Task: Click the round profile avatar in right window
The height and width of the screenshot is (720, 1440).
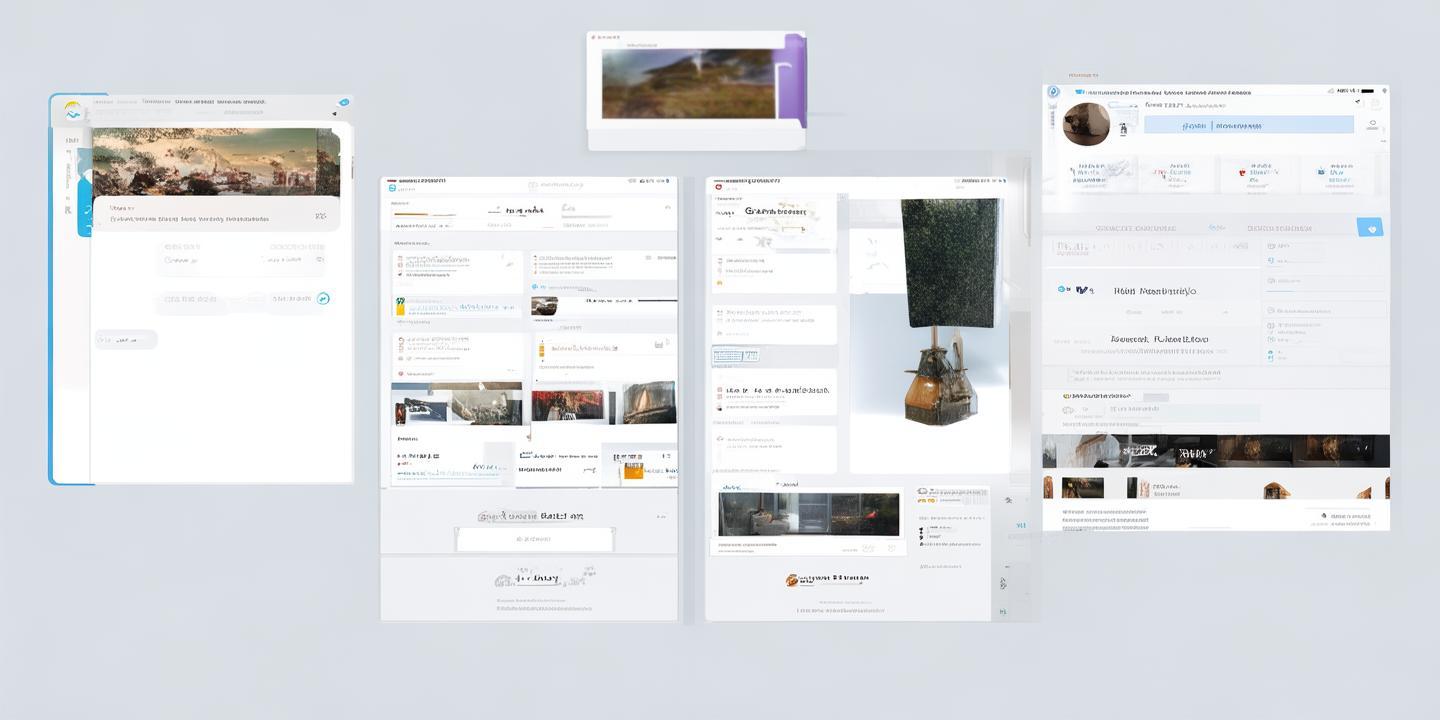Action: [x=1086, y=124]
